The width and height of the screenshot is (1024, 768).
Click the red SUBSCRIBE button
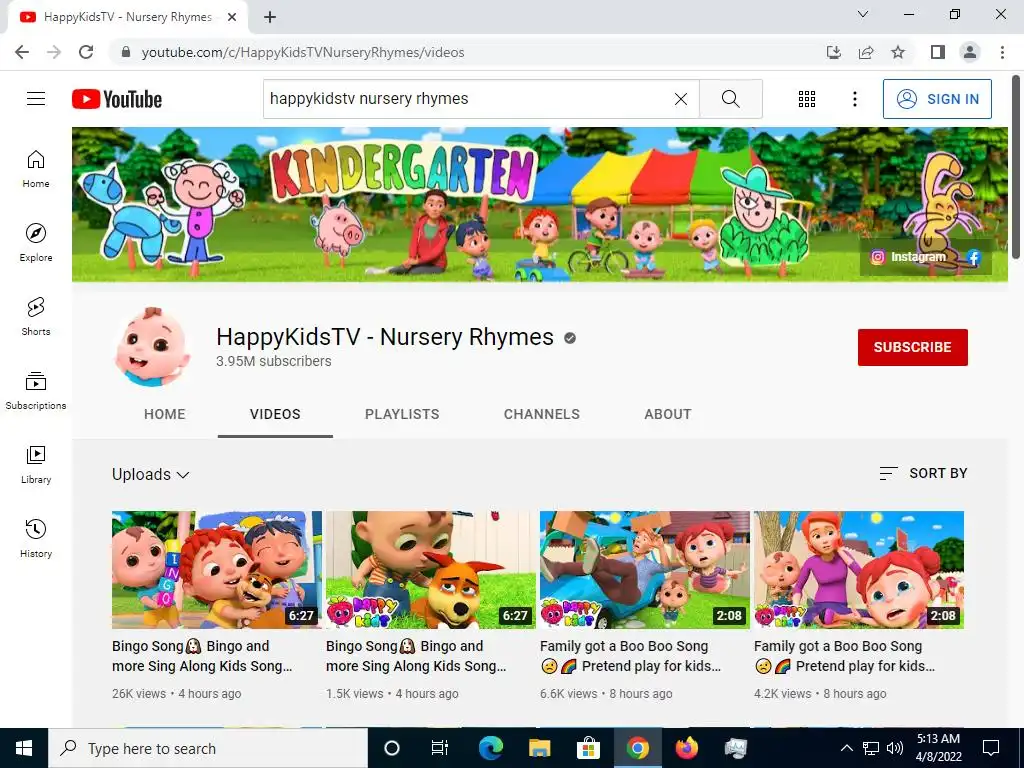coord(912,347)
